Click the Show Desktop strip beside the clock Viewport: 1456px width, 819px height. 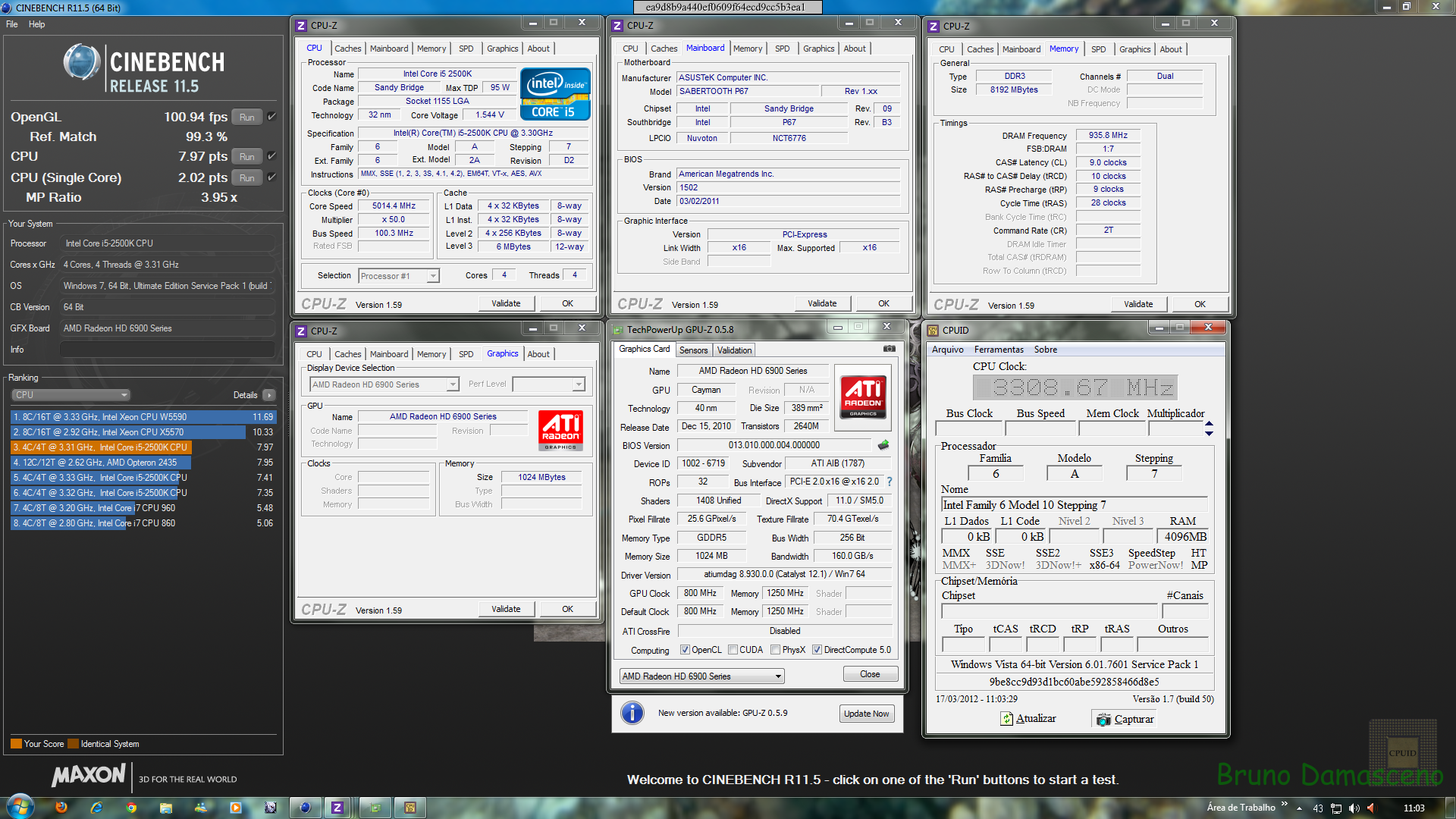click(x=1449, y=808)
